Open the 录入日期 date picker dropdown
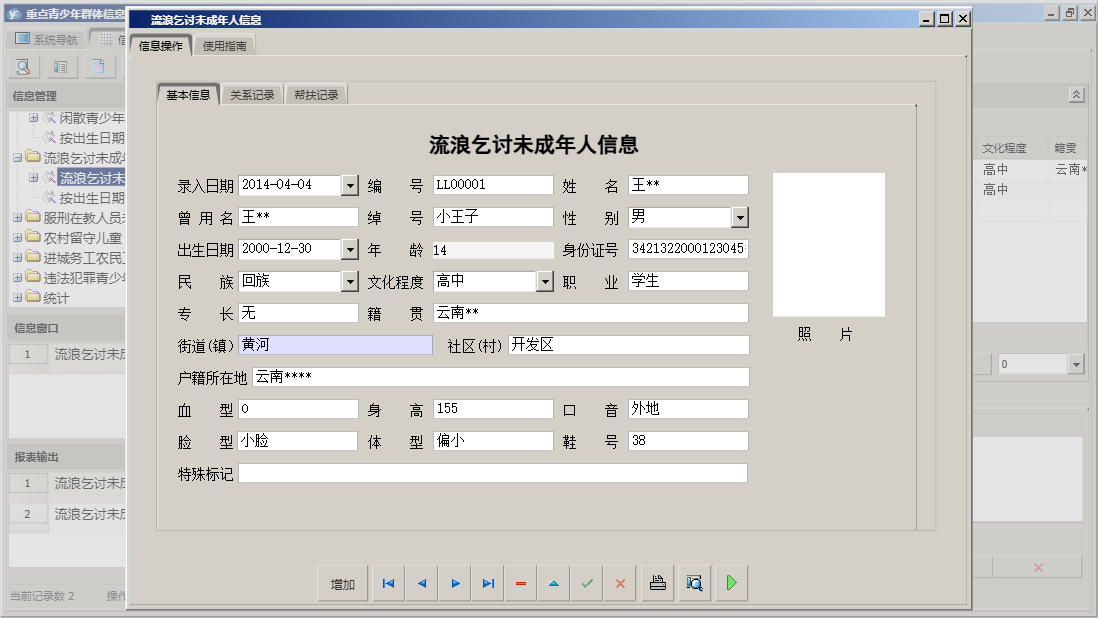Screen dimensions: 1098x618 click(x=349, y=185)
